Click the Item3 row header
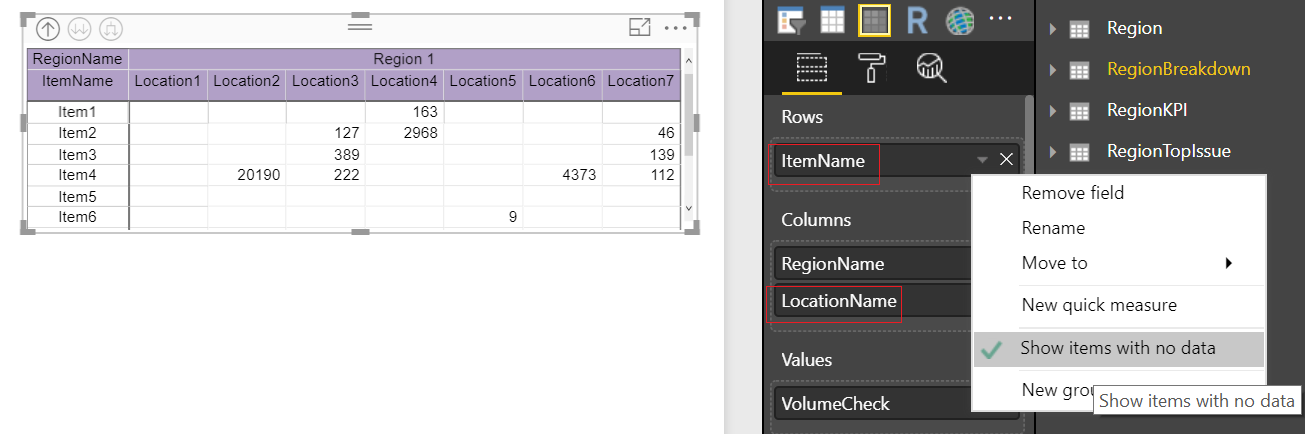 (78, 155)
